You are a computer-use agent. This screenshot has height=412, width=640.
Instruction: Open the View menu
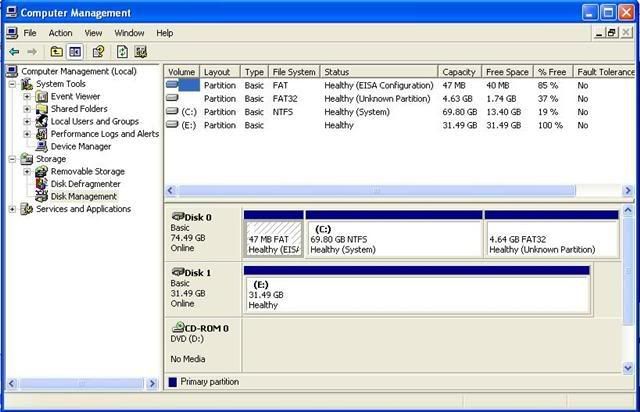pos(93,33)
